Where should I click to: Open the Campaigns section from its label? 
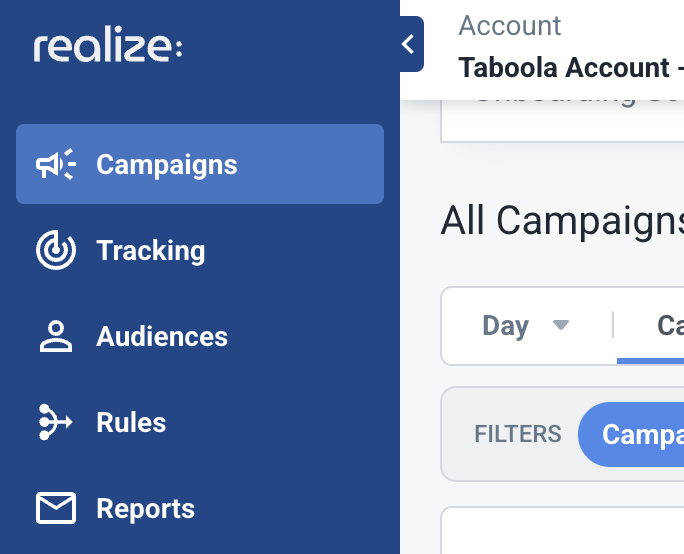[167, 165]
